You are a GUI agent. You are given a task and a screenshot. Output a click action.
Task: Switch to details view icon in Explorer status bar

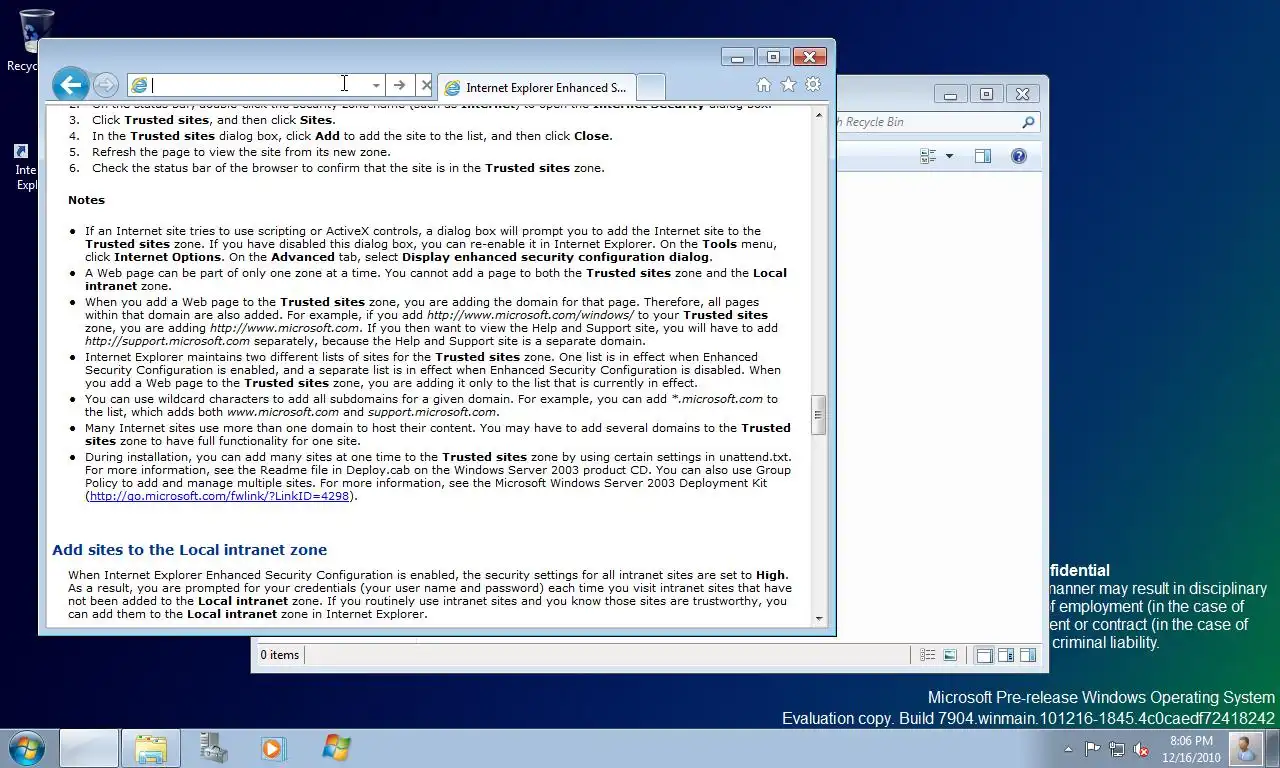click(x=928, y=655)
